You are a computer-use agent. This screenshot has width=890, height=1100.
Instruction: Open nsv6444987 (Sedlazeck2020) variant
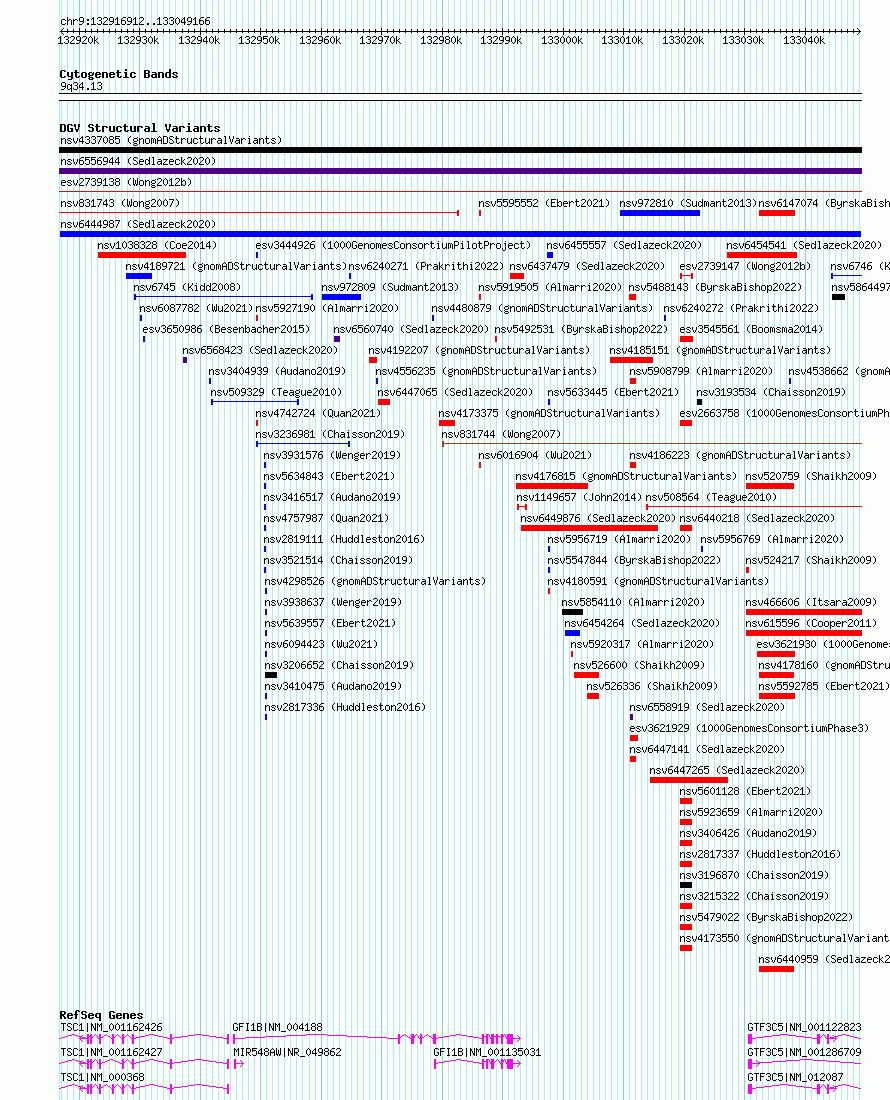tap(138, 224)
